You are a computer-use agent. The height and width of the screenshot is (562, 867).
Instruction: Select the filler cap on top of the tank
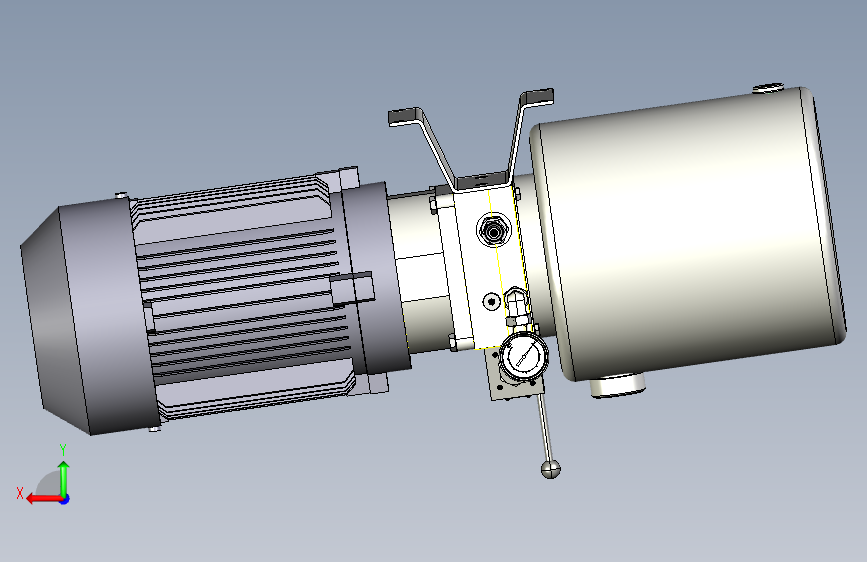[769, 88]
